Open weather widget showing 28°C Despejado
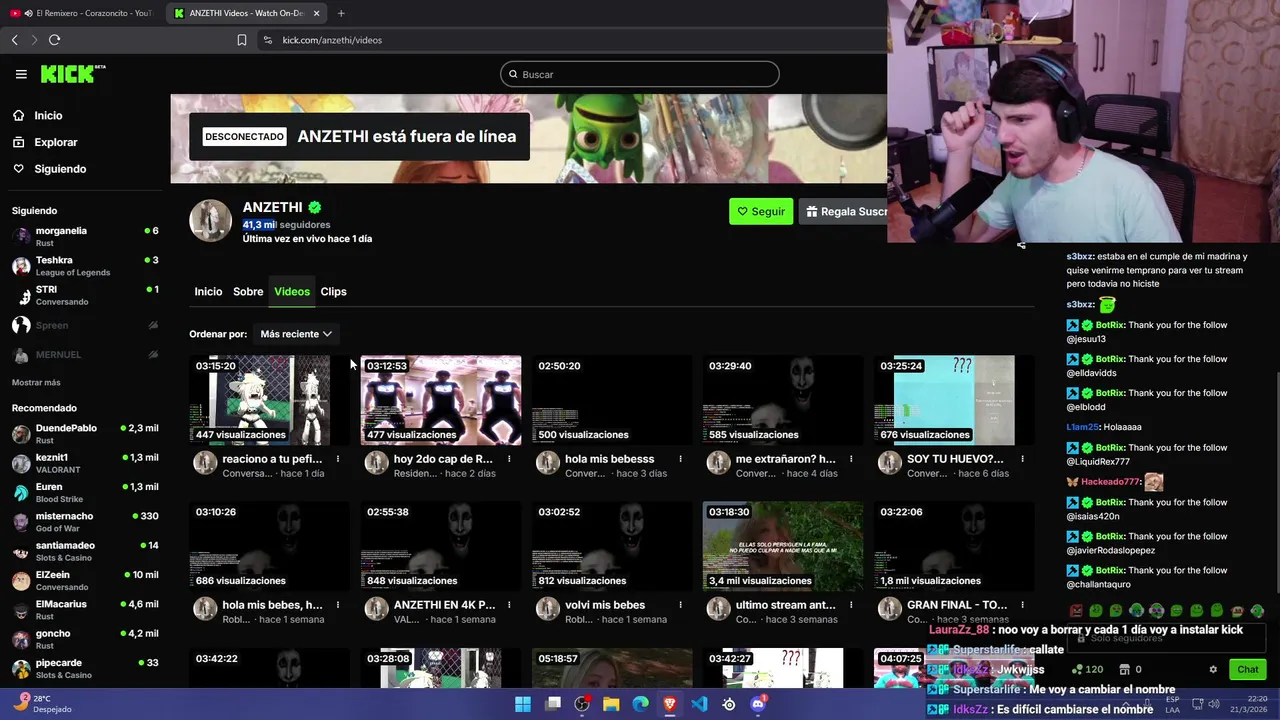1280x720 pixels. (44, 704)
